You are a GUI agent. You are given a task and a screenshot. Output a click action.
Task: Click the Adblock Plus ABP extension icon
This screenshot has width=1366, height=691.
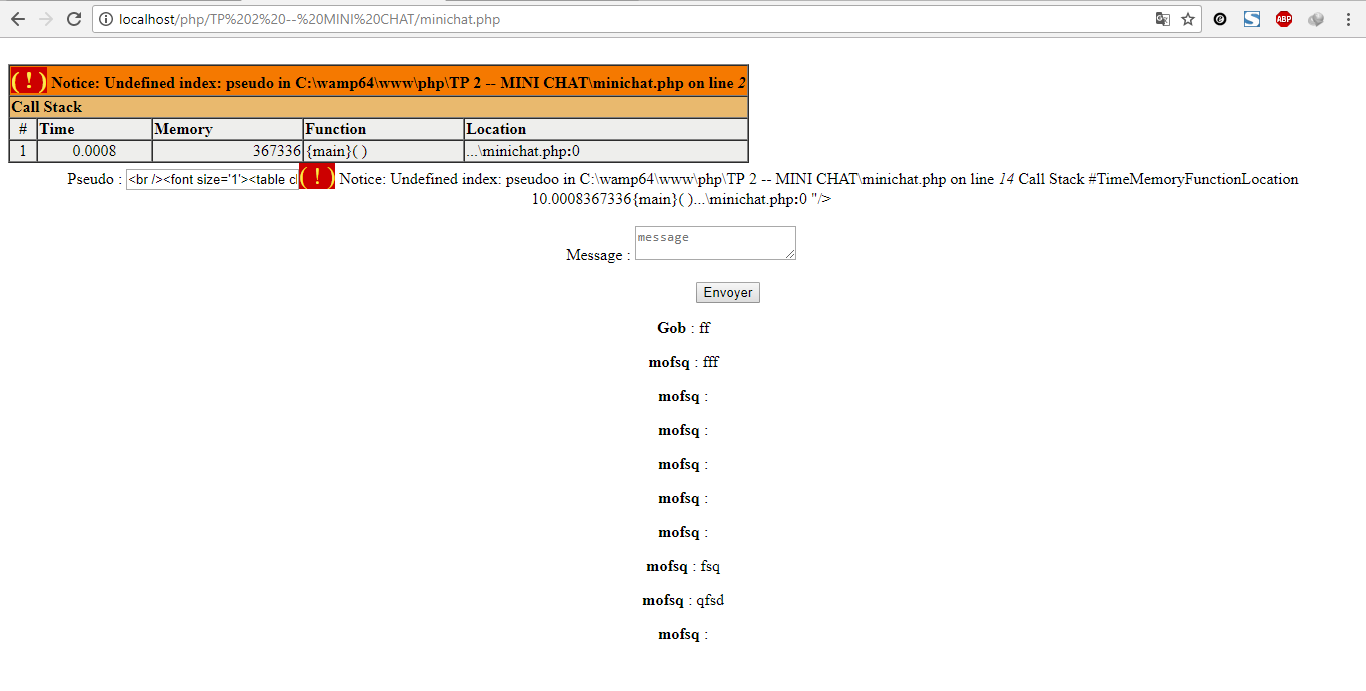point(1283,19)
